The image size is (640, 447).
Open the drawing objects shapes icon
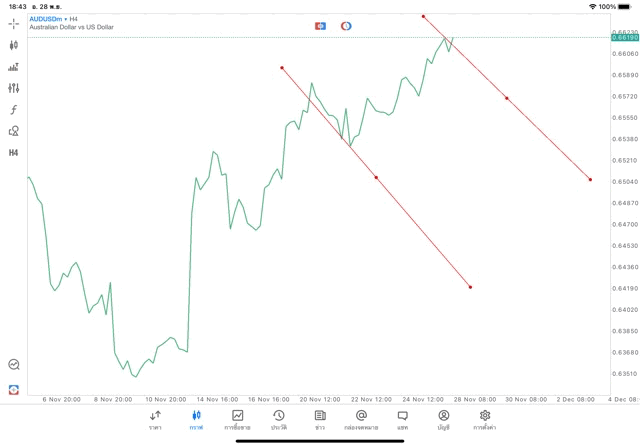click(x=14, y=131)
